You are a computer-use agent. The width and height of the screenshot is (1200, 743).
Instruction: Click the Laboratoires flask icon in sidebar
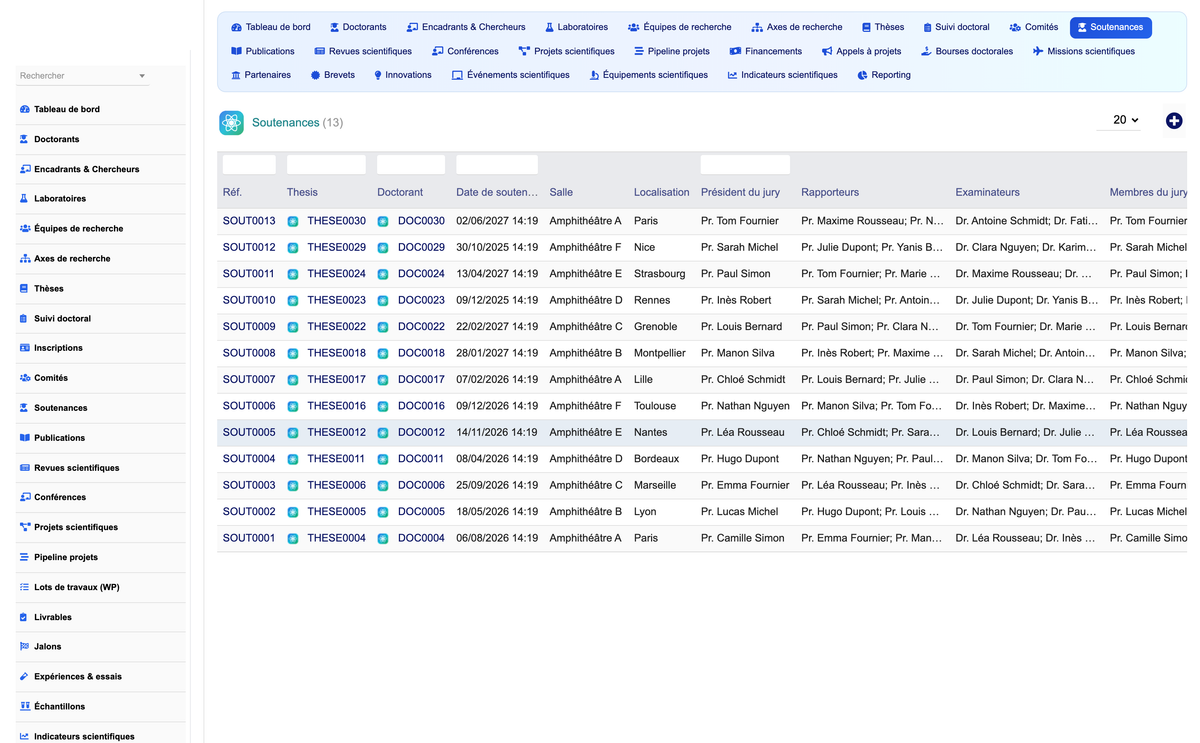[x=25, y=199]
